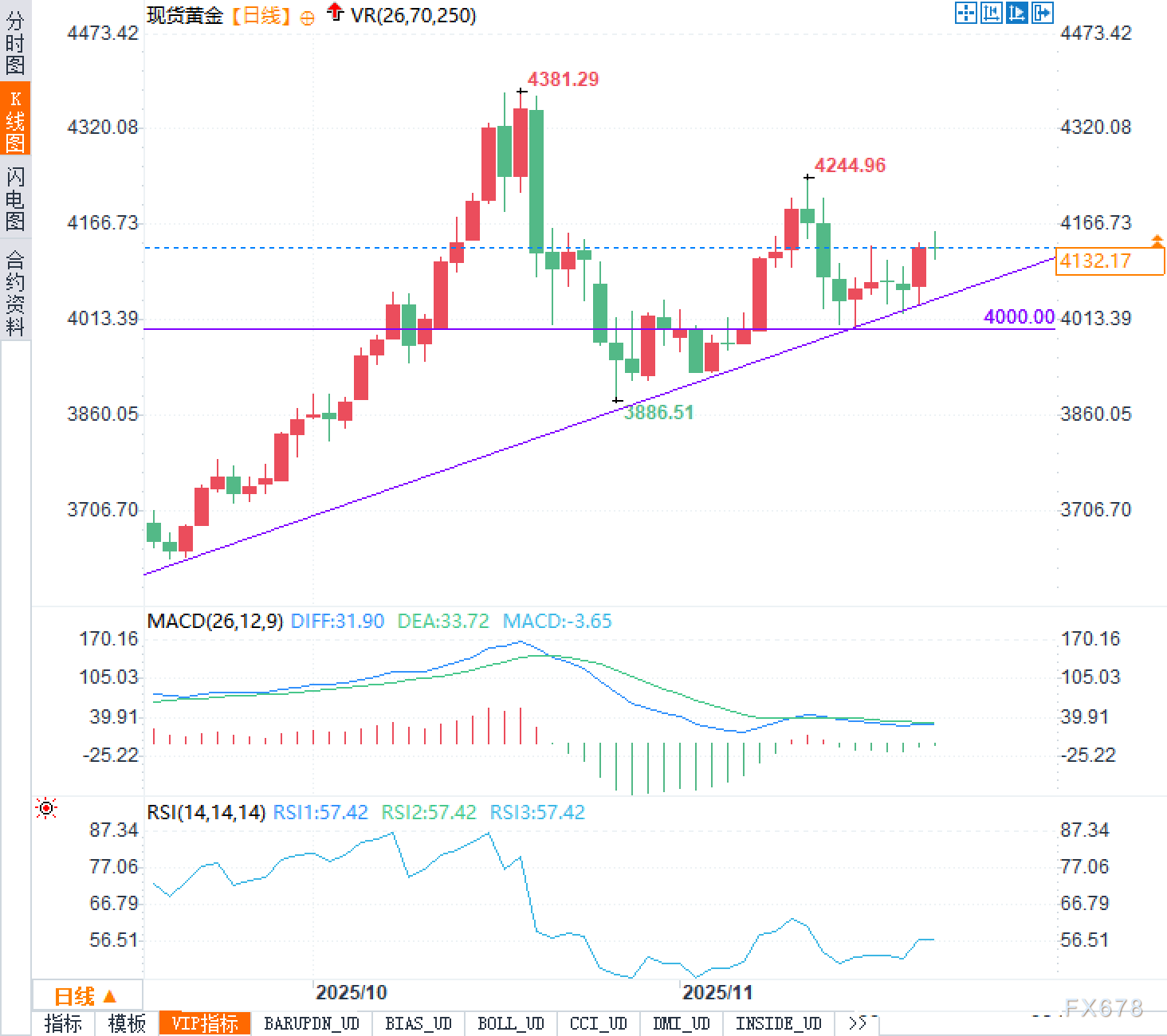Screen dimensions: 1167x1036
Task: Click the left axis-scale icon near top right
Action: coord(991,14)
